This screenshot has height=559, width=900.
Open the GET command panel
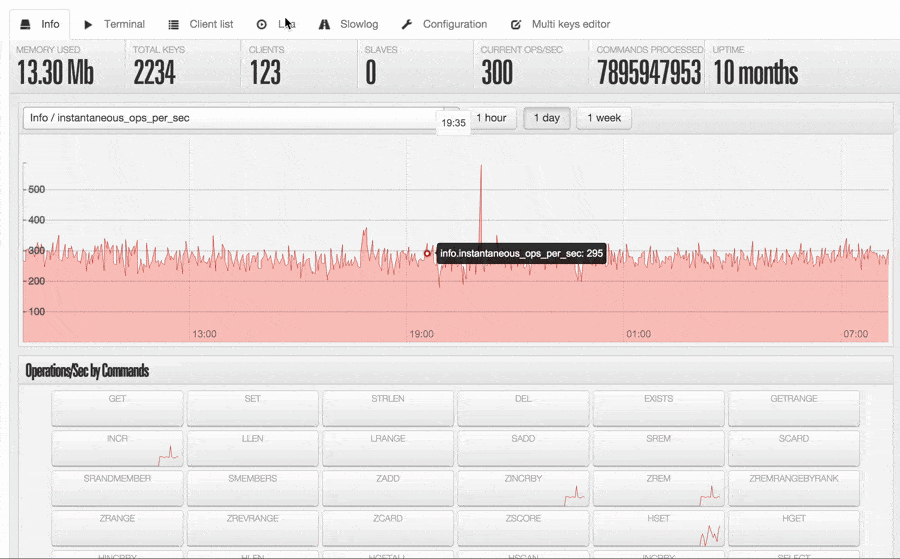[117, 409]
